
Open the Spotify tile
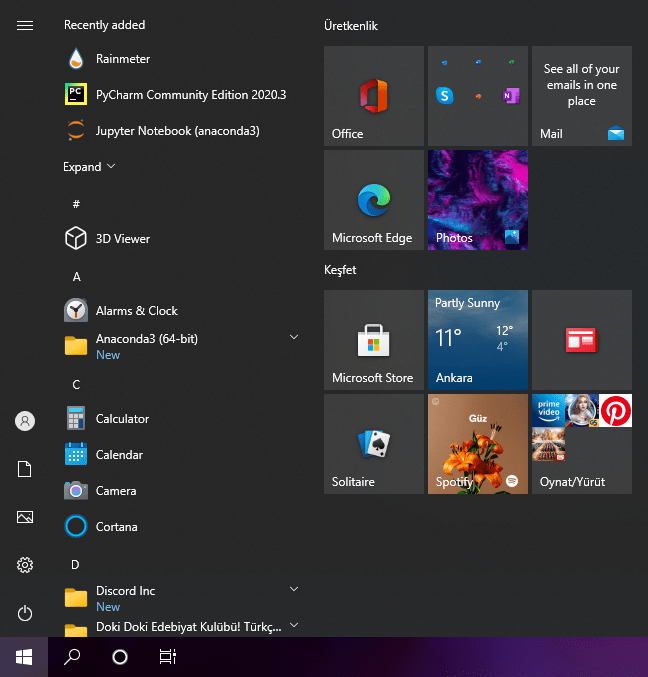478,444
